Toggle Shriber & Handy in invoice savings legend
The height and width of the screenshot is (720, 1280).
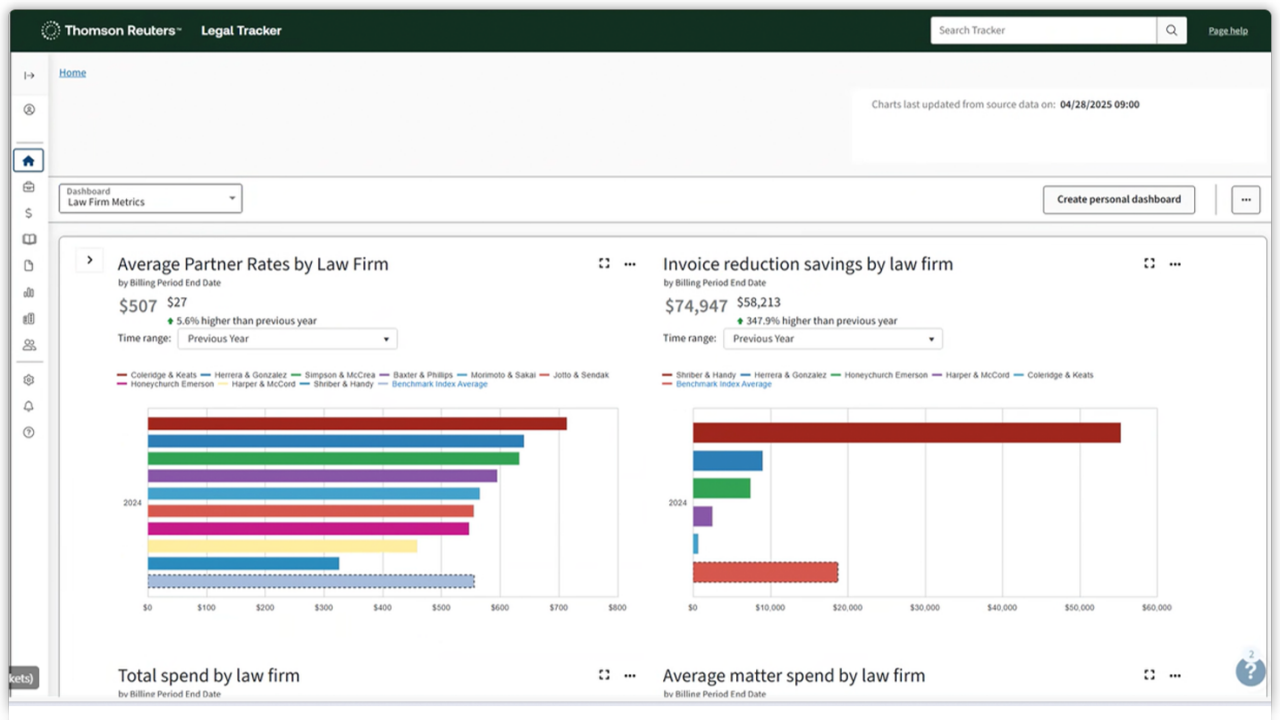click(x=701, y=375)
